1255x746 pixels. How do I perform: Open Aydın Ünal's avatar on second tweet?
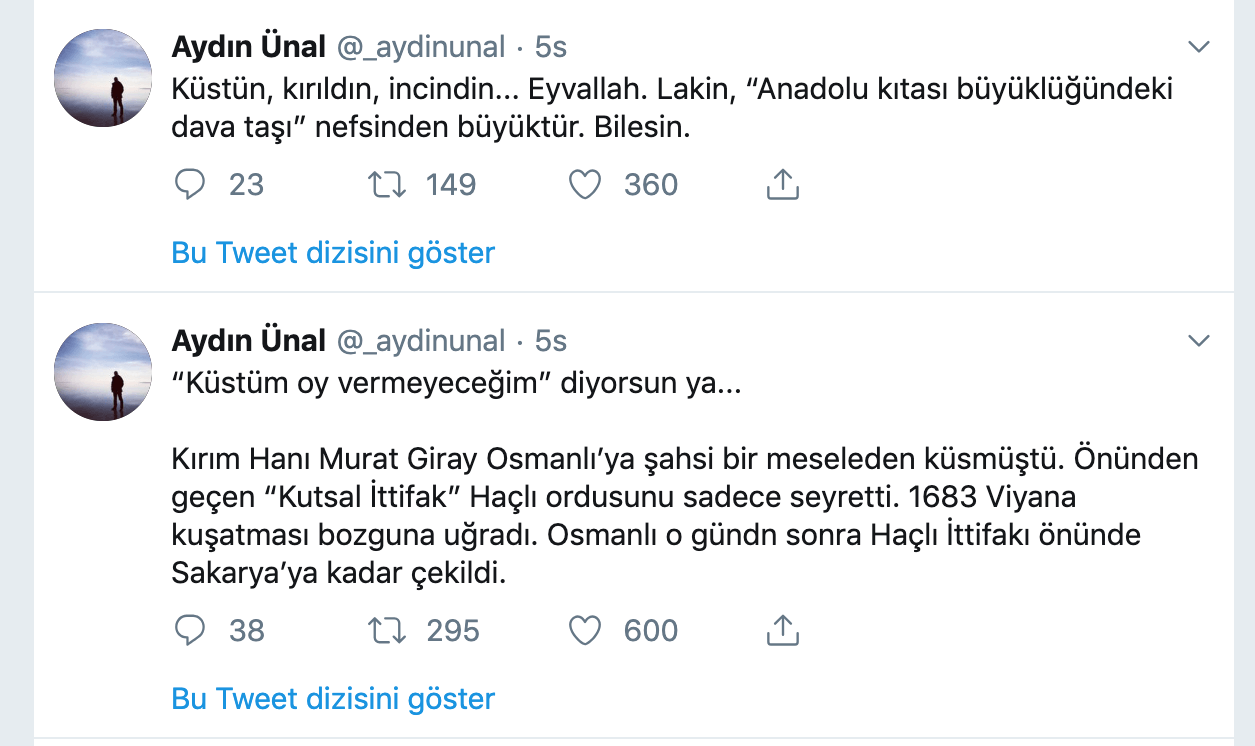coord(102,372)
